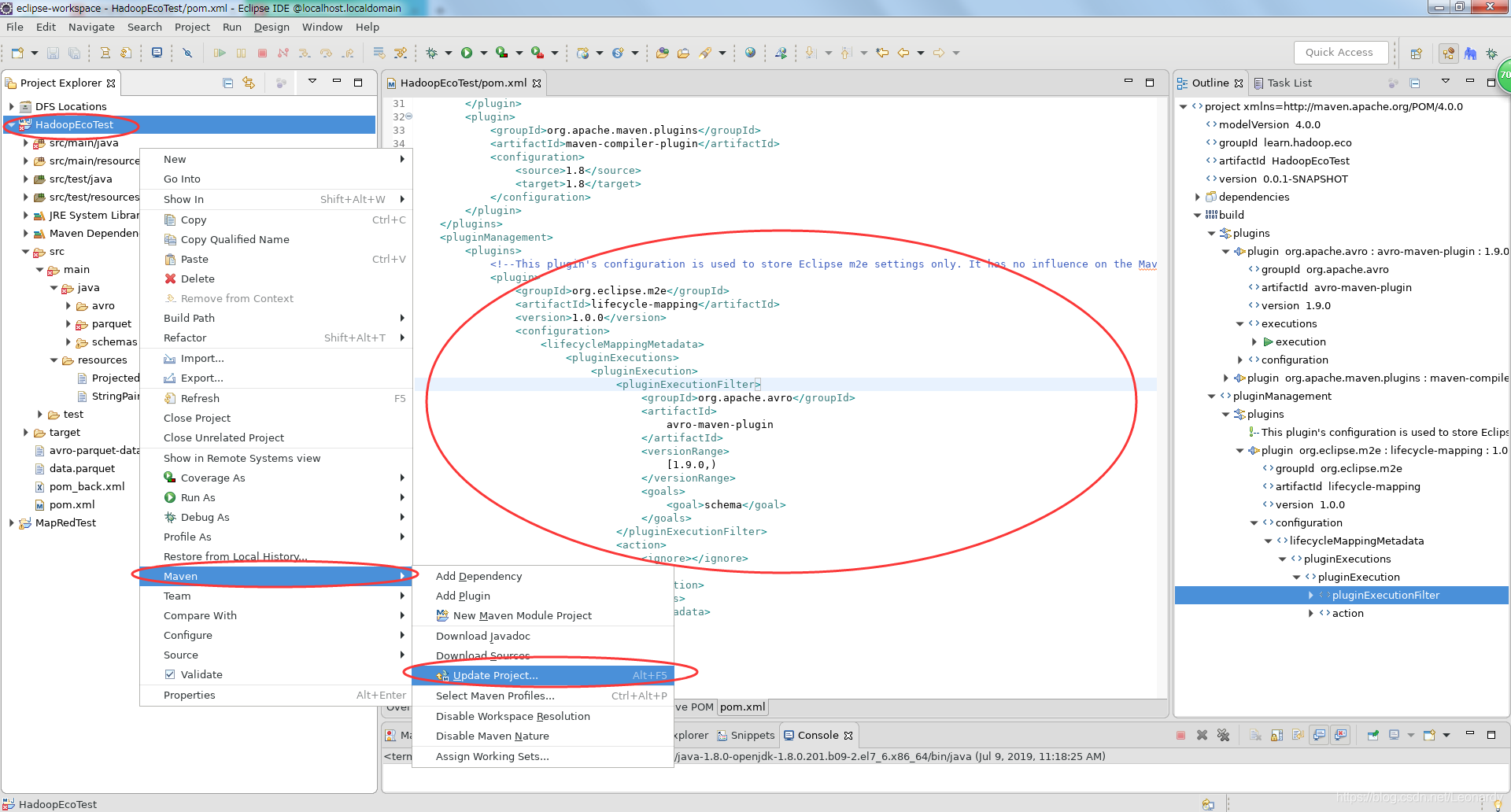Choose Refresh from the context menu

[275, 398]
